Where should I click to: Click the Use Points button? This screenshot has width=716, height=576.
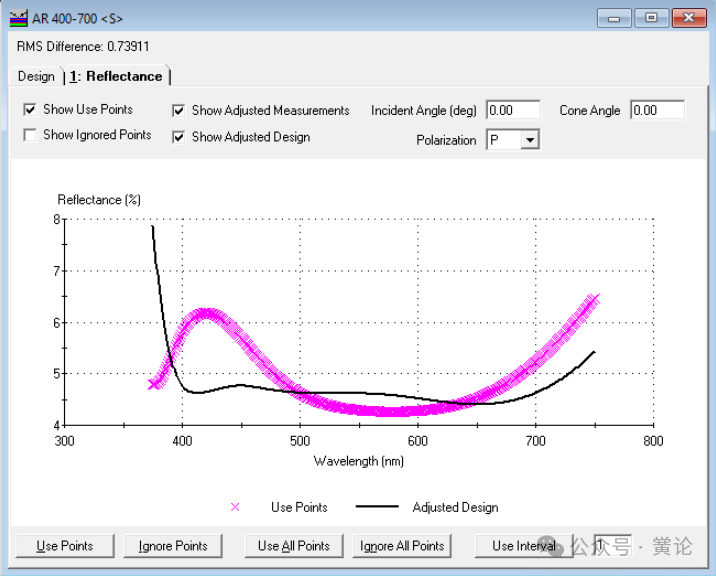(x=65, y=546)
